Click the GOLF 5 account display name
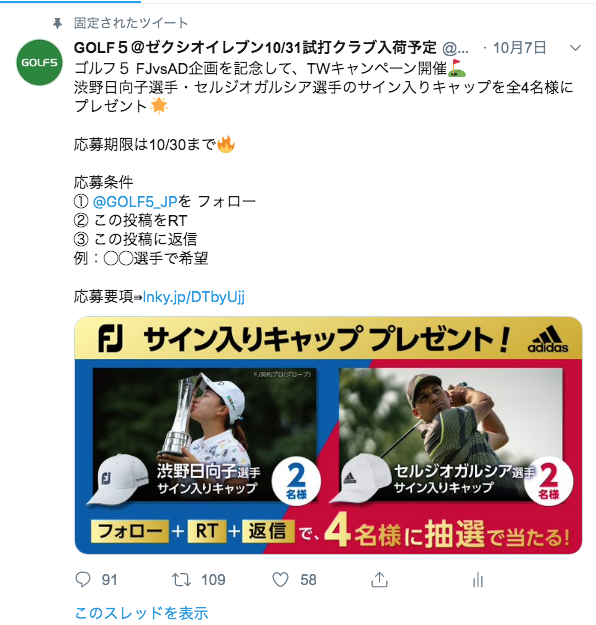 (x=255, y=48)
